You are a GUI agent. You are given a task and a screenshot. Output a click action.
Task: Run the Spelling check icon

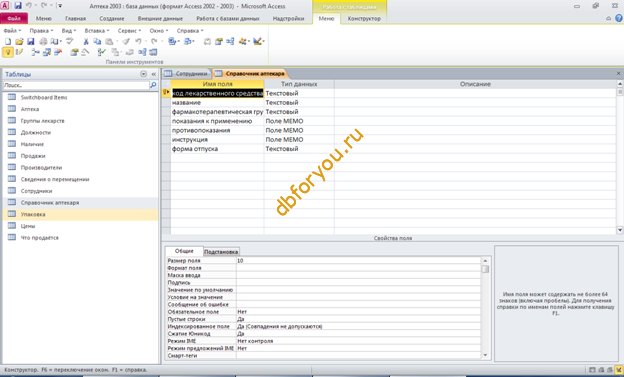[x=70, y=41]
